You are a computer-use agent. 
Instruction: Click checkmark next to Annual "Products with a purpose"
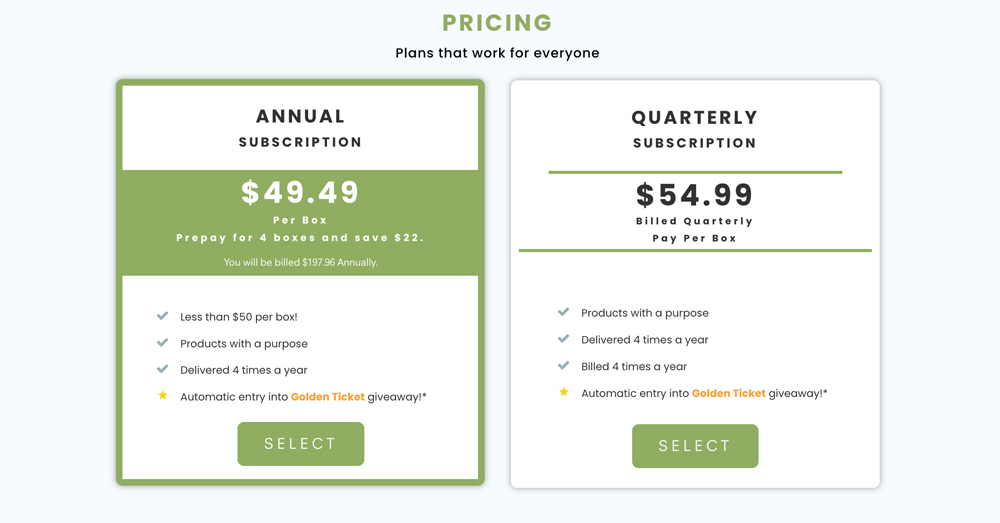162,343
